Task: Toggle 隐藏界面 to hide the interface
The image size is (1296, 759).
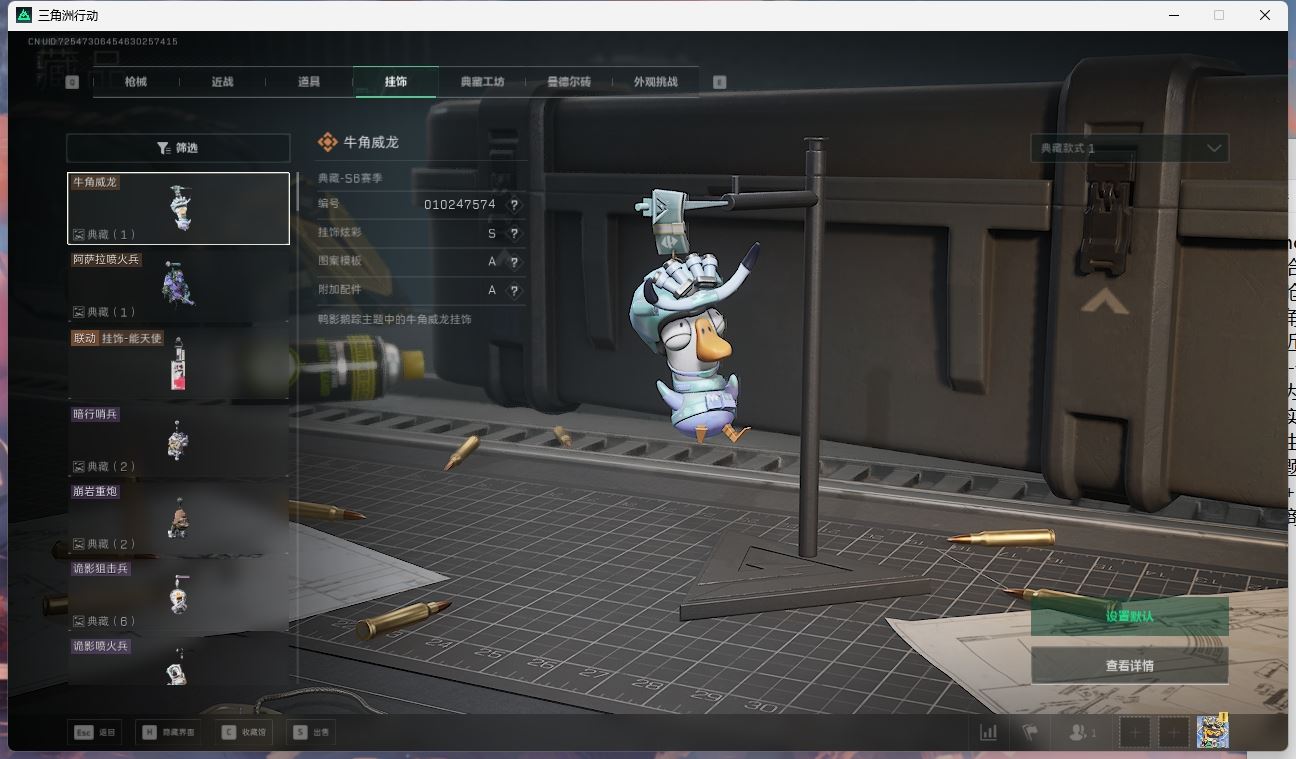Action: 168,732
